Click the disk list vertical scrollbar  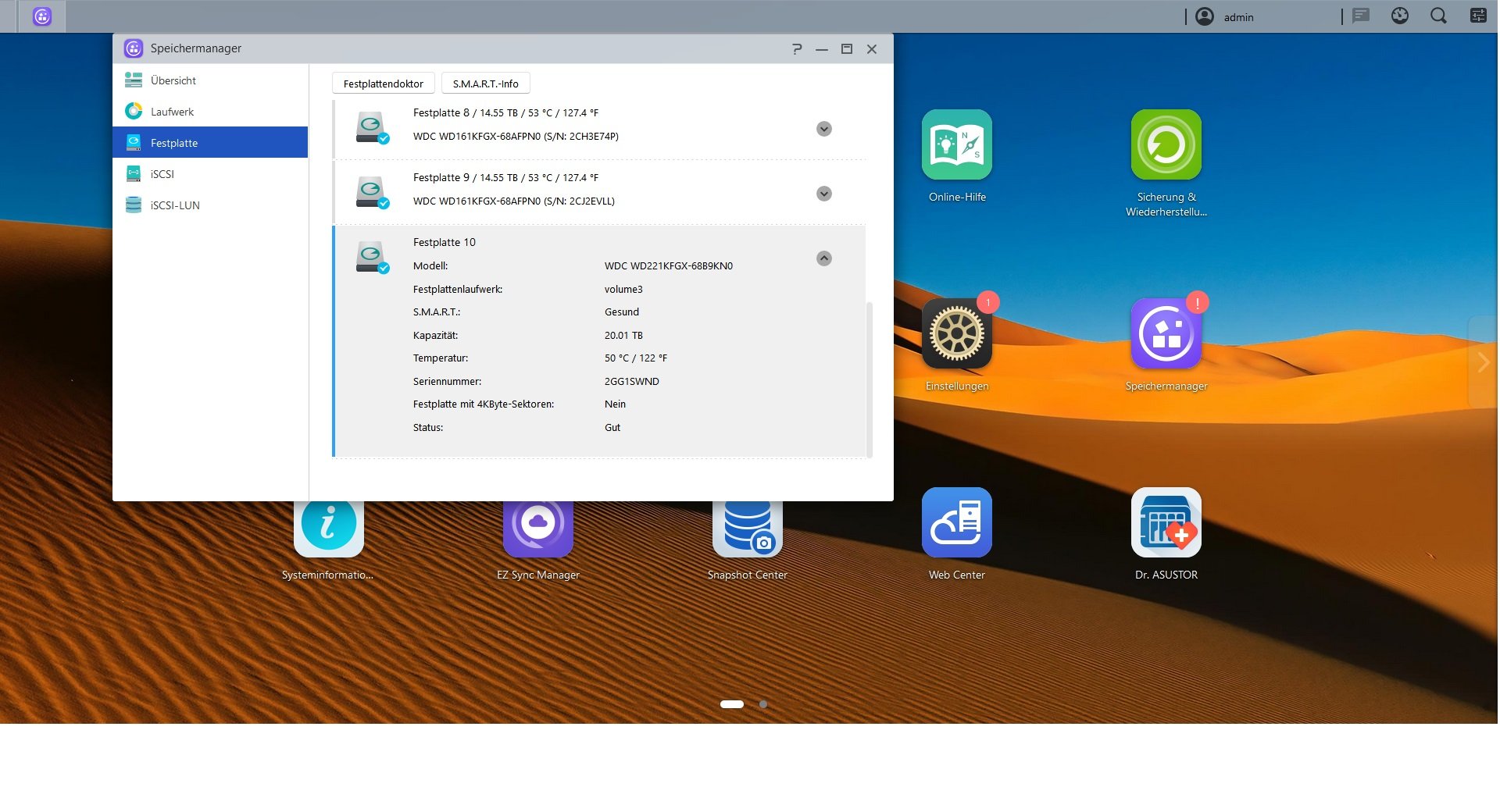coord(870,379)
